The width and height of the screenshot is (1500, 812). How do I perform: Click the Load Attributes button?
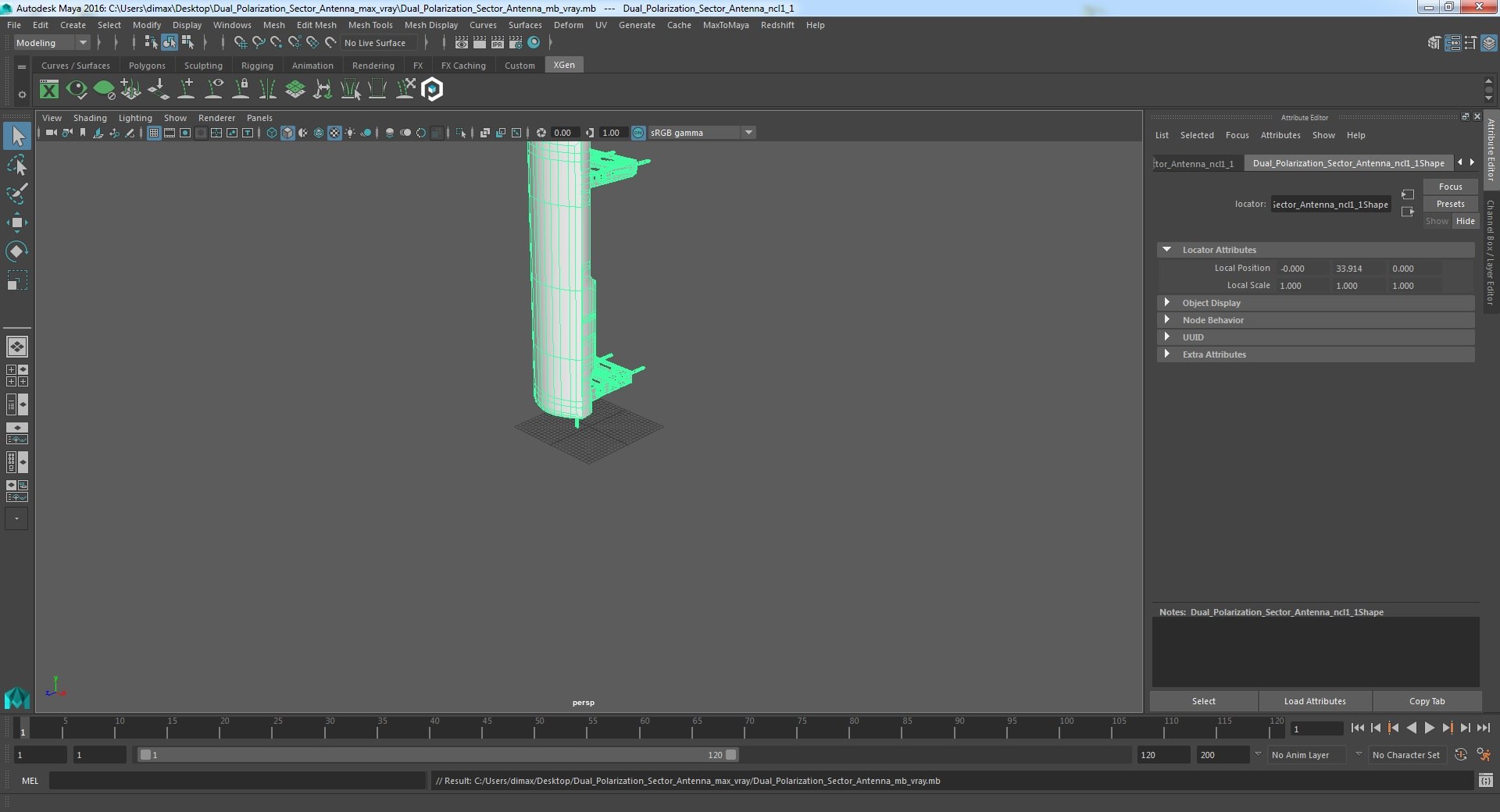(x=1315, y=701)
